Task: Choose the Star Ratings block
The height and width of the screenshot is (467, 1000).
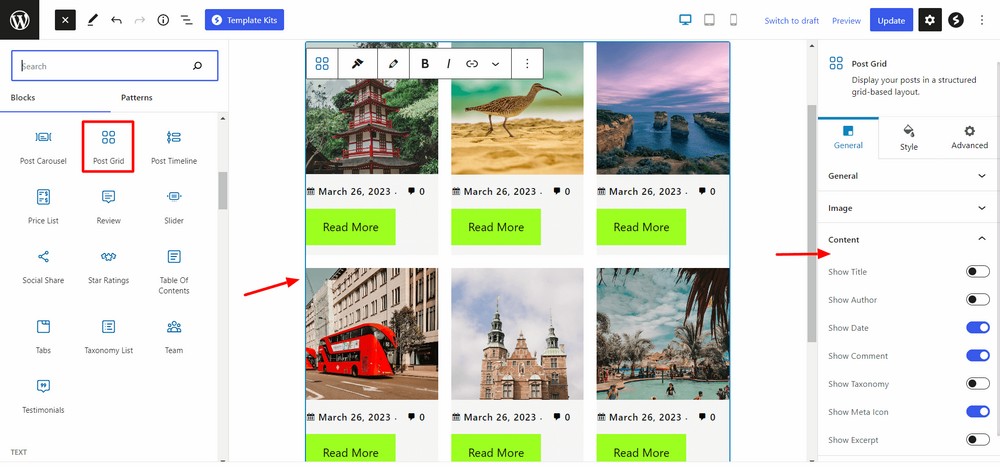Action: coord(108,265)
